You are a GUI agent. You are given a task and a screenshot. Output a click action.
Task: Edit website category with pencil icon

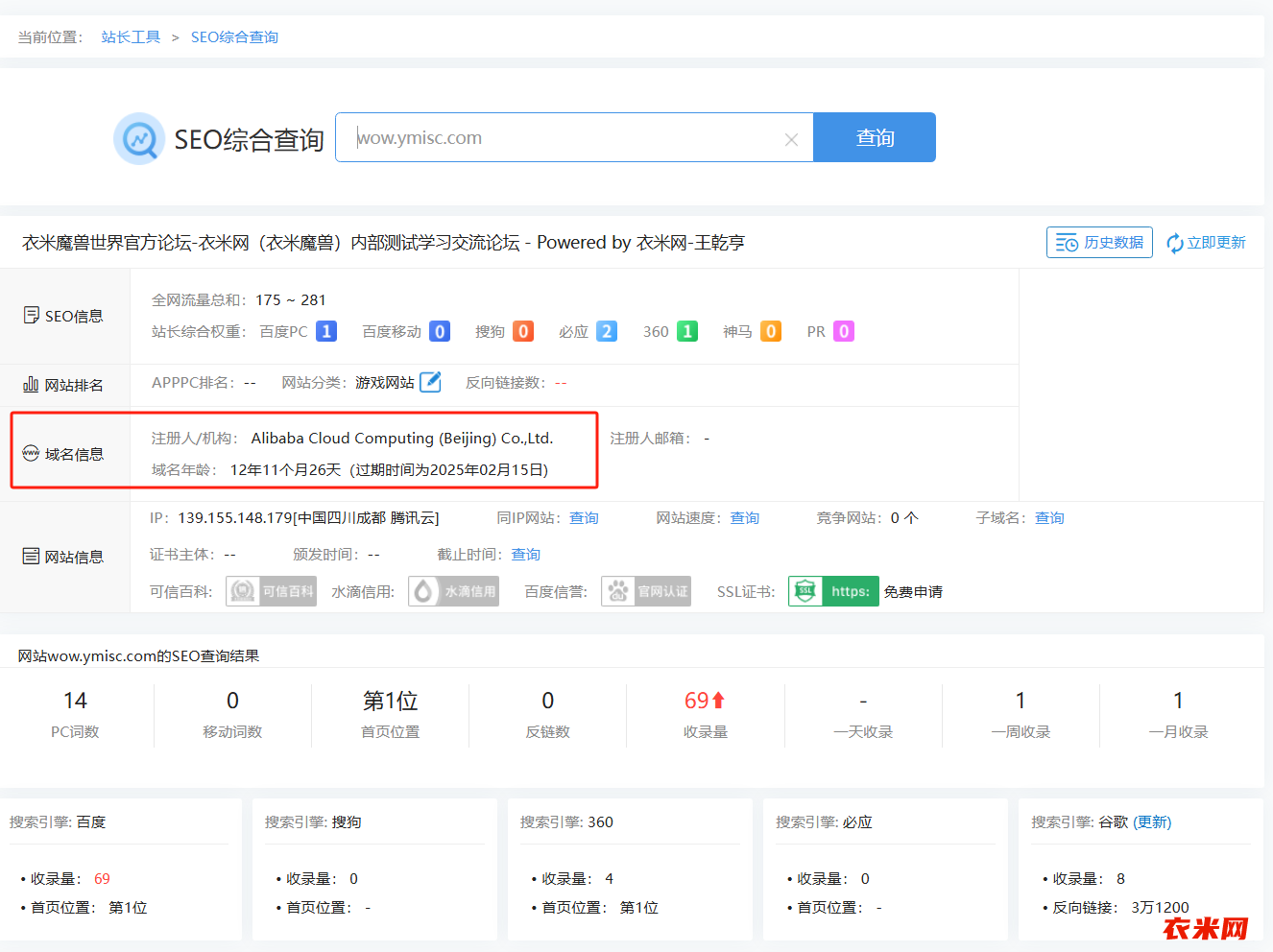click(x=431, y=382)
